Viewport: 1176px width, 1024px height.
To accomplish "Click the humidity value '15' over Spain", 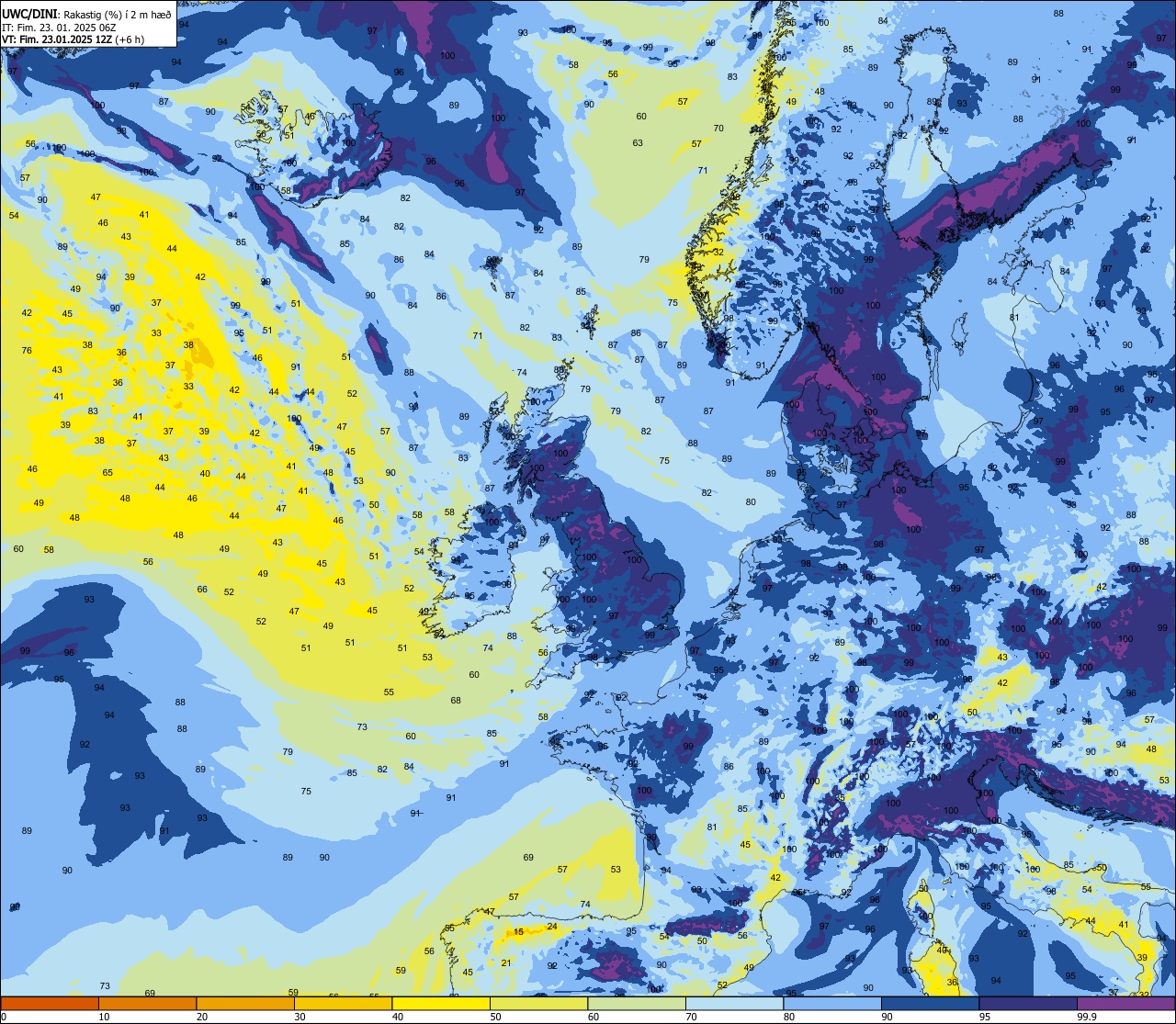I will coord(518,932).
